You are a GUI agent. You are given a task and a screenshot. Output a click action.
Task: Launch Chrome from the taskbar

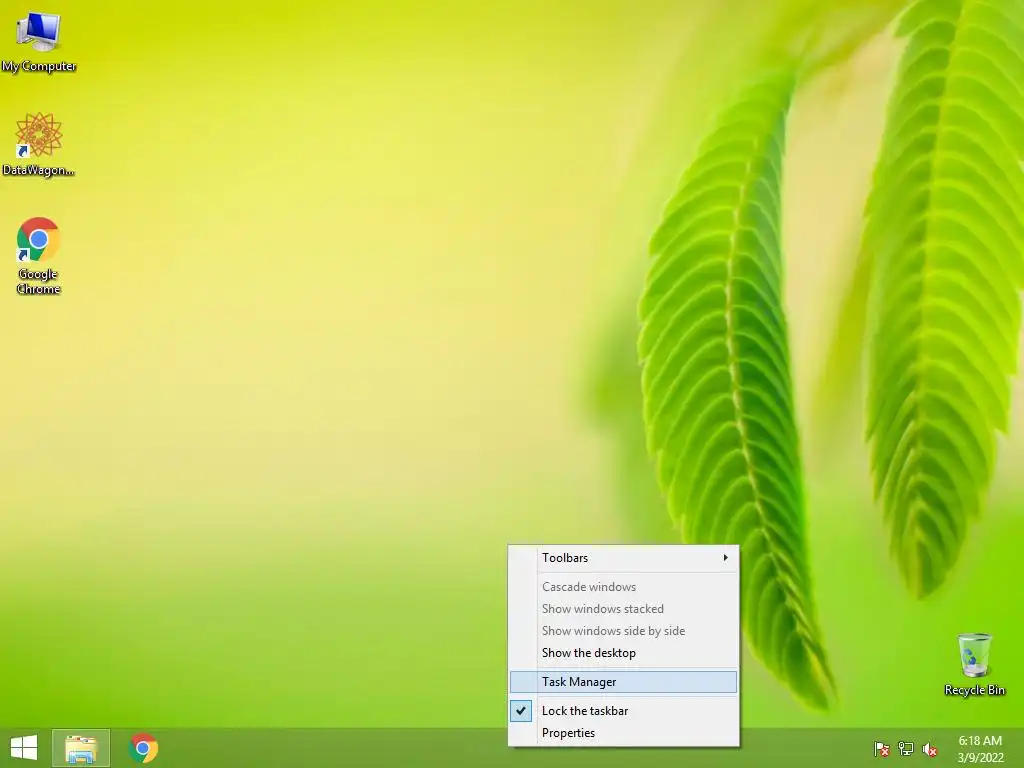(143, 748)
